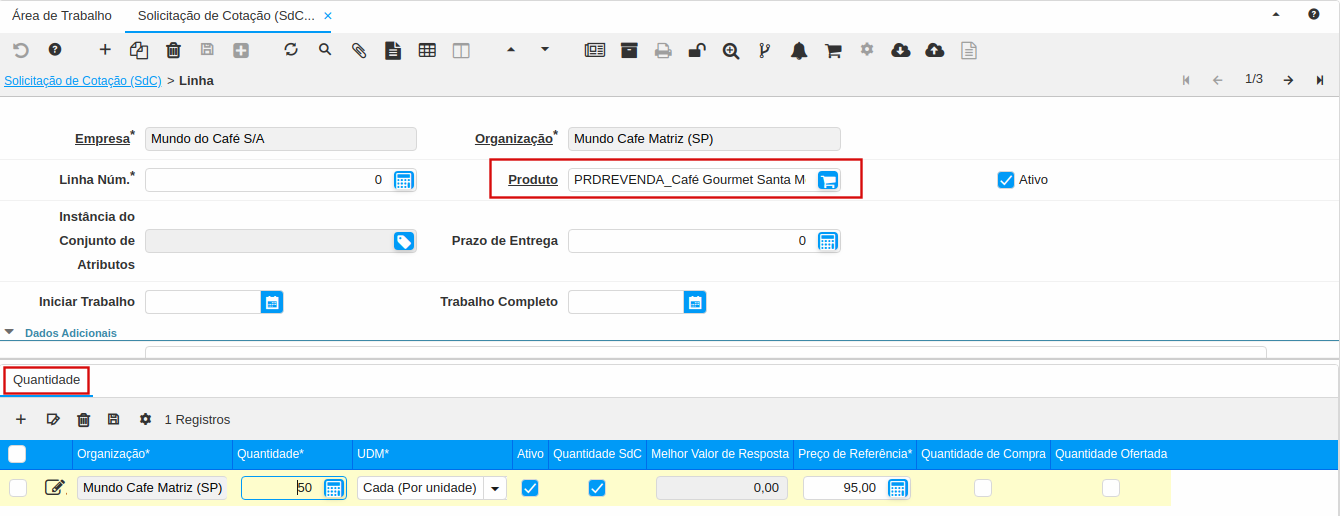Open the UDM dropdown arrow
This screenshot has width=1340, height=516.
click(495, 488)
